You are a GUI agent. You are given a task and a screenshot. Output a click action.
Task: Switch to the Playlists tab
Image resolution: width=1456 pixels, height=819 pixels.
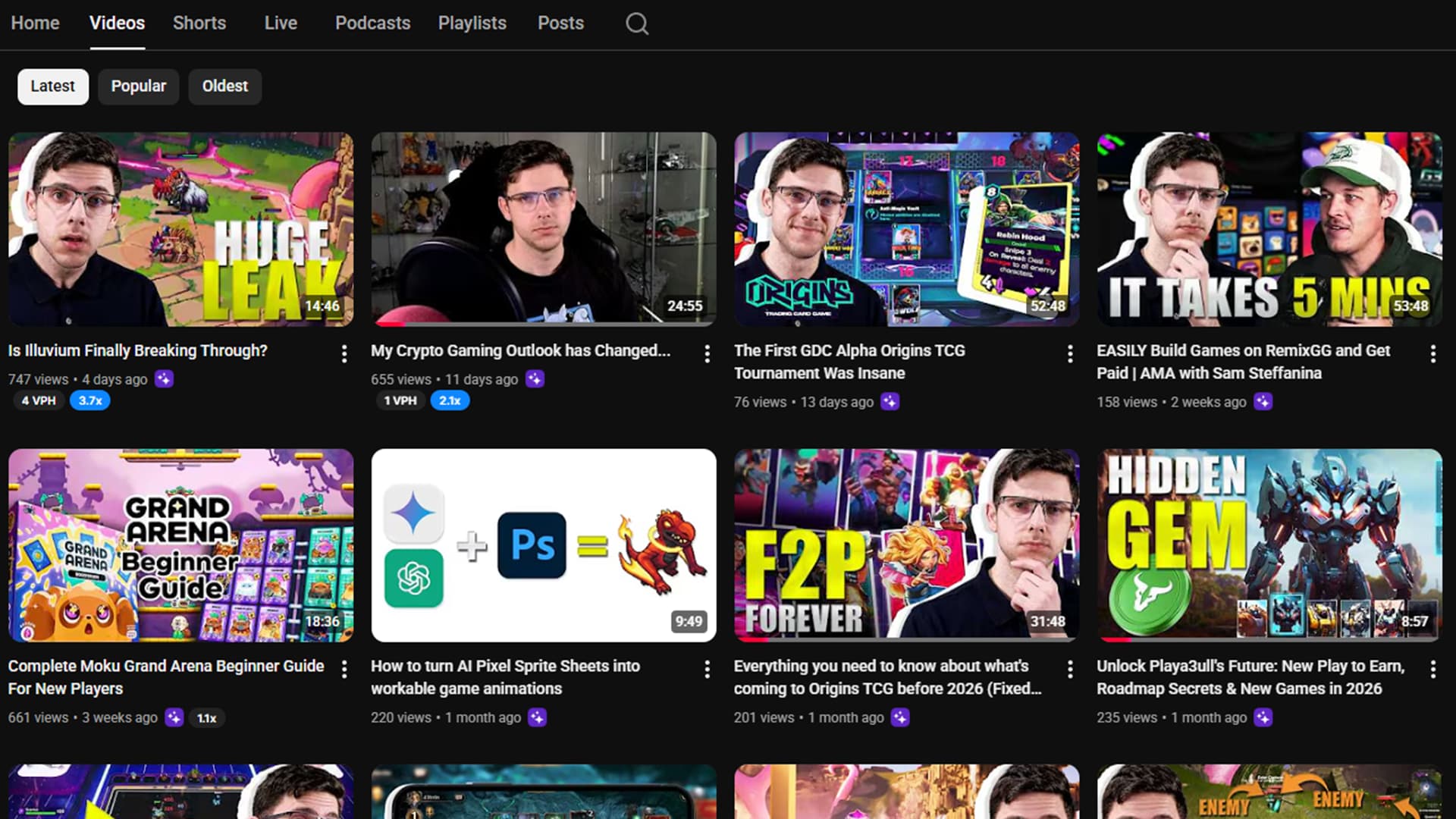[472, 24]
